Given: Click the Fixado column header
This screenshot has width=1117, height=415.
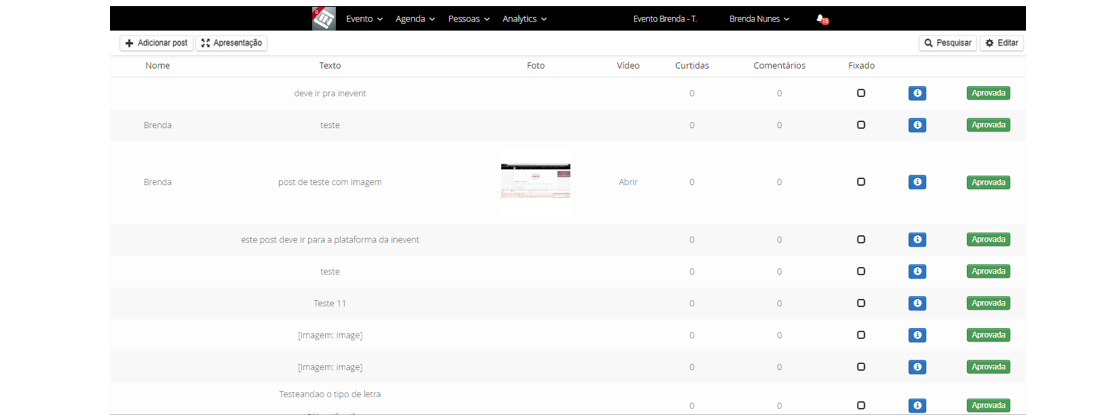Looking at the screenshot, I should click(861, 65).
